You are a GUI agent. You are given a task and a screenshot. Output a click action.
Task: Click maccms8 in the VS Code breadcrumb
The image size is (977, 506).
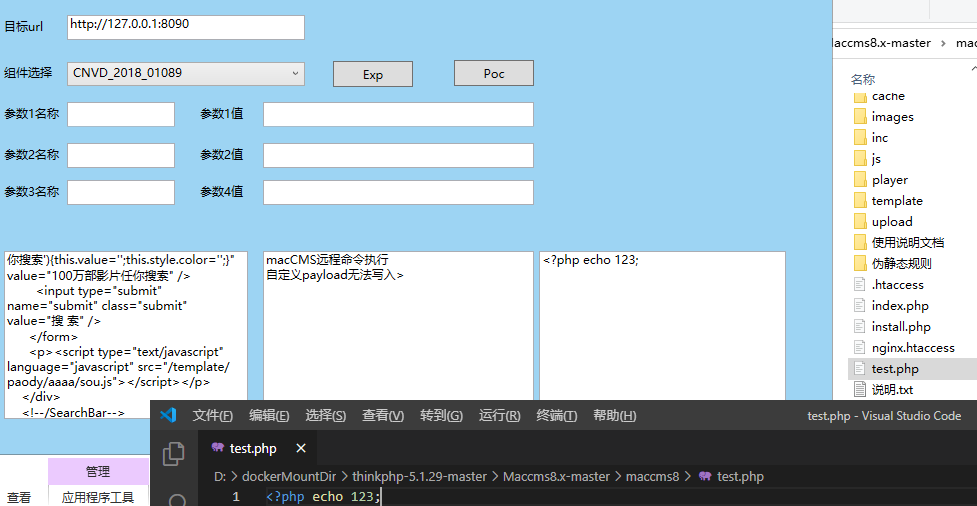click(652, 477)
